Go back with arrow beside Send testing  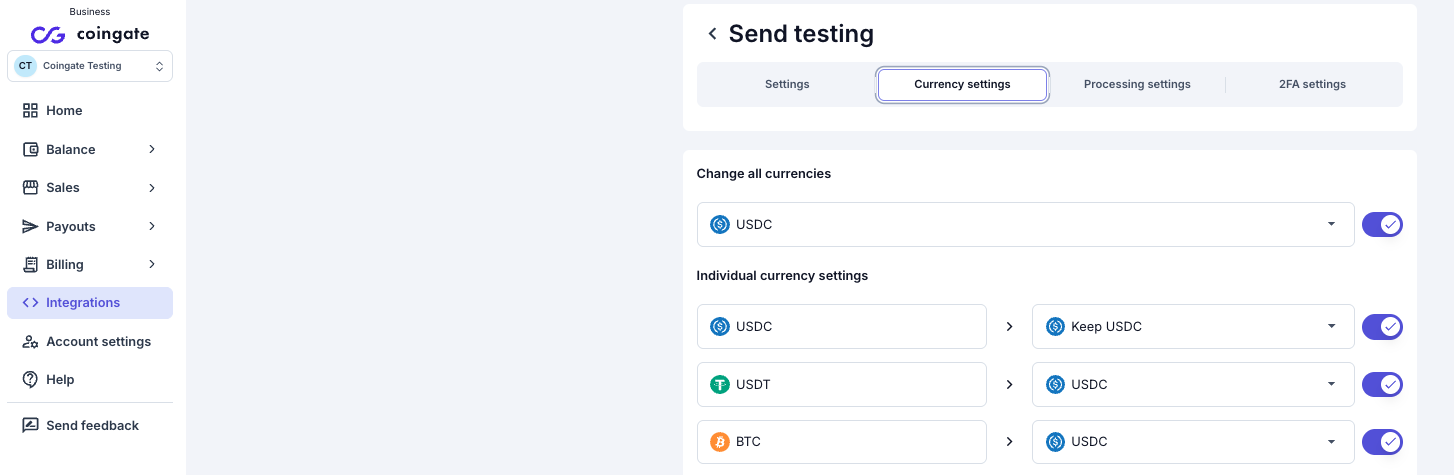[x=712, y=34]
